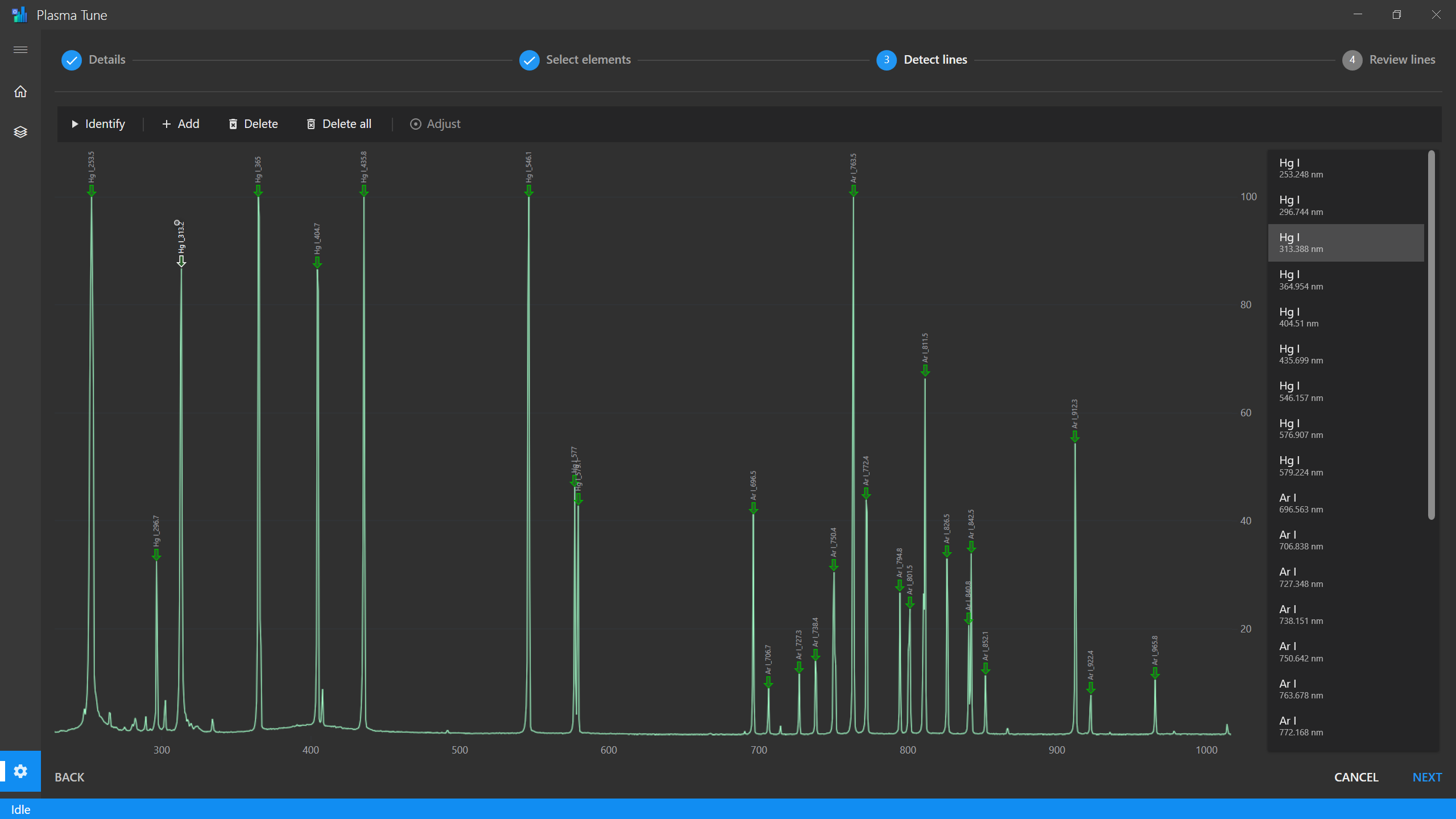Select Ar I 727.348 nm in list

[x=1346, y=577]
